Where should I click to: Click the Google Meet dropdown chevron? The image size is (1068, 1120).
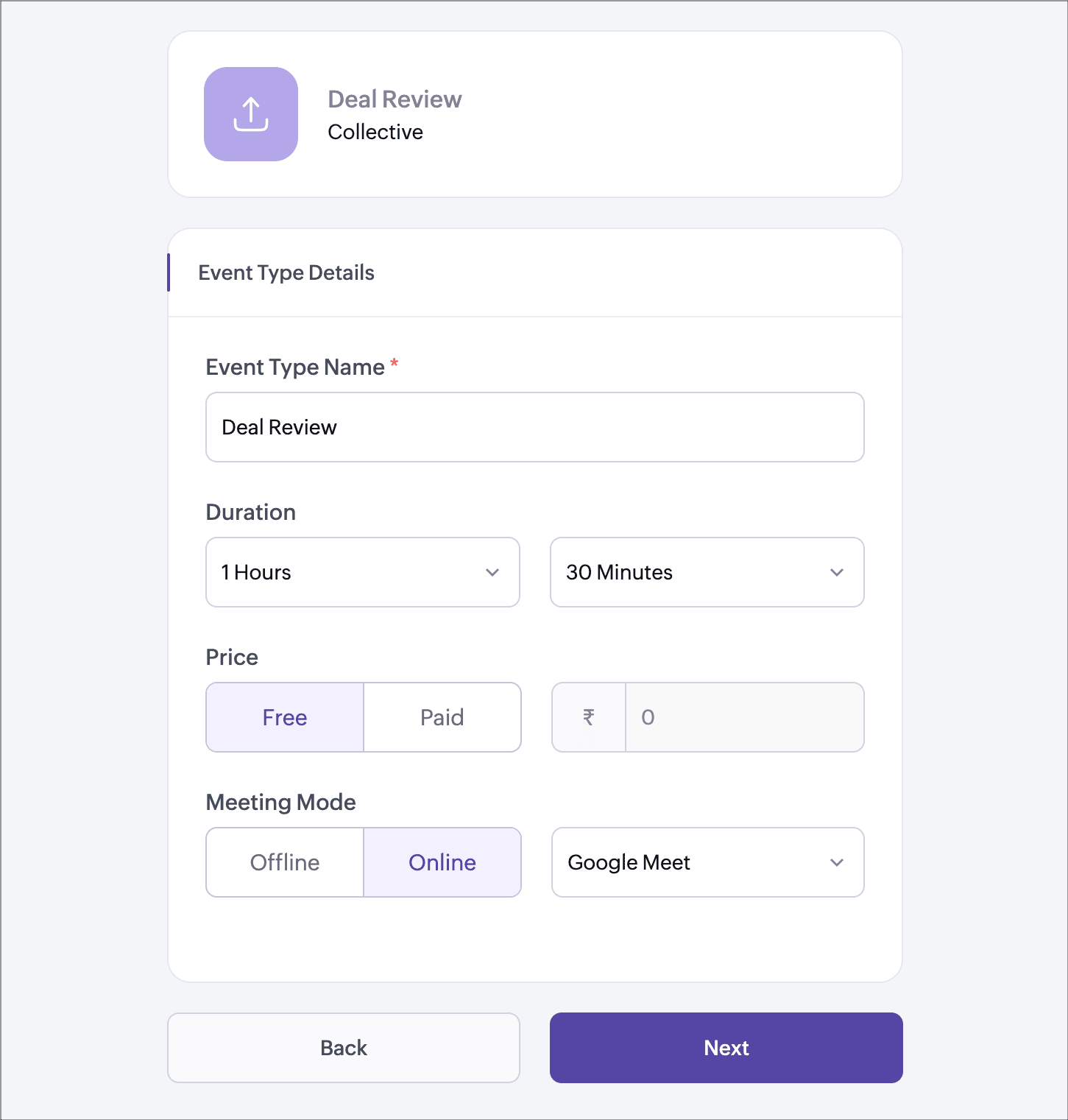[x=837, y=862]
